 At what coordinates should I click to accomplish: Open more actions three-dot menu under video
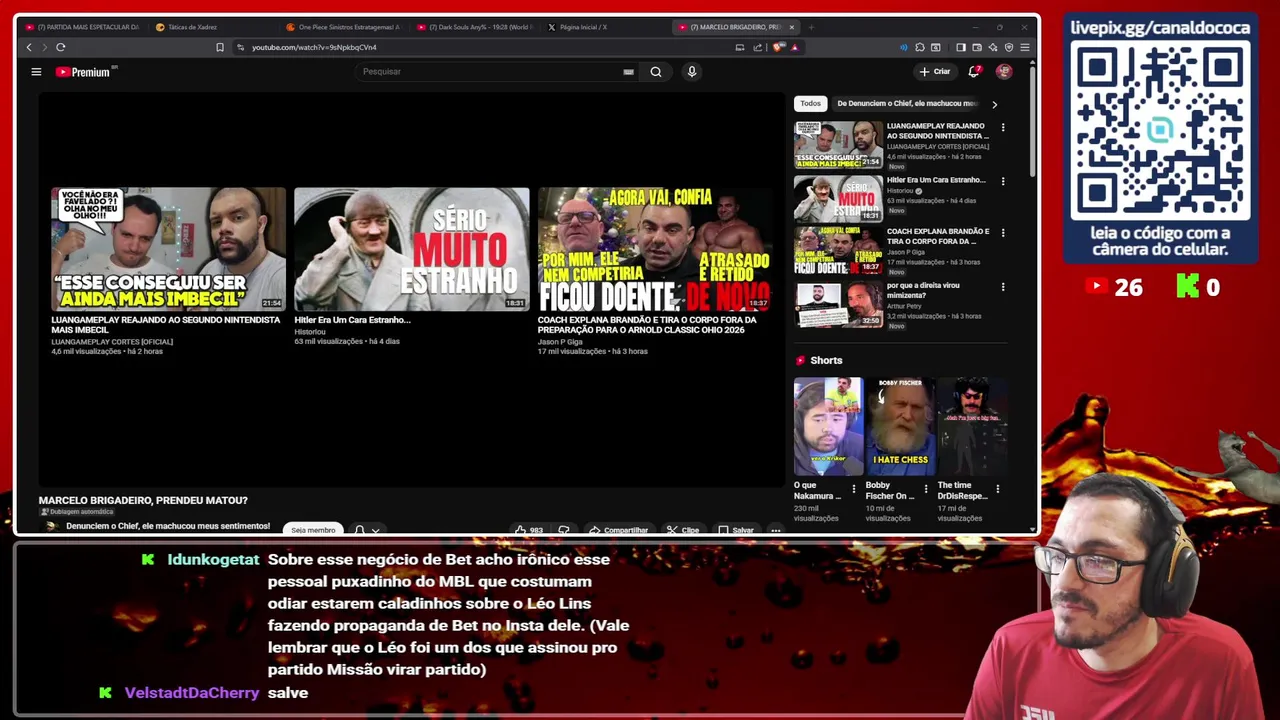(x=776, y=530)
